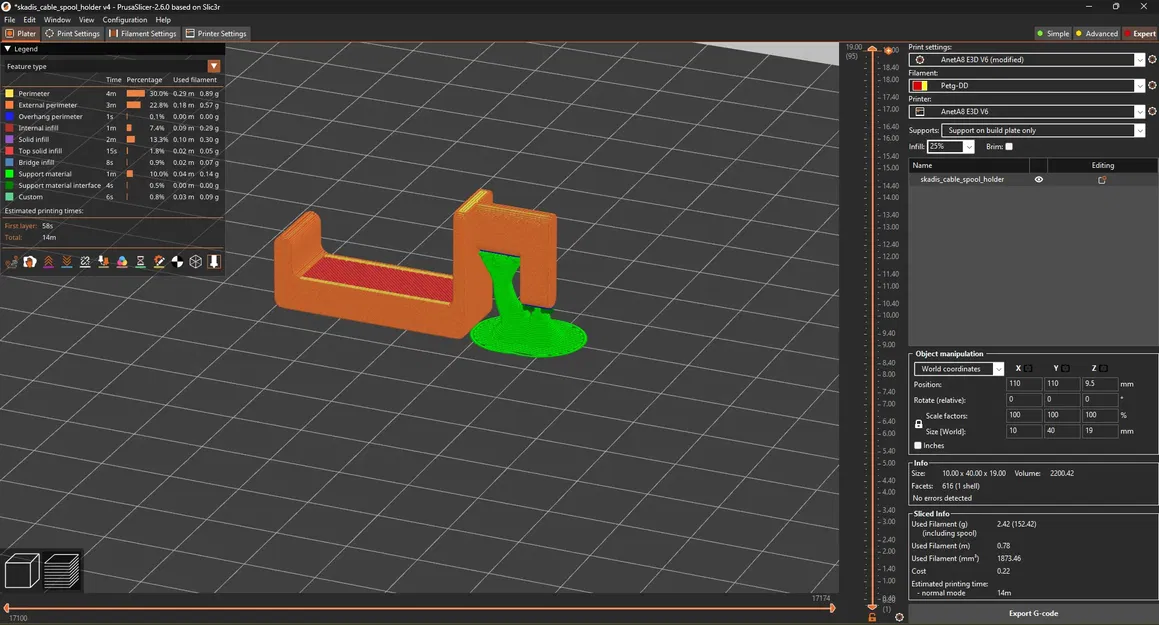Toggle Tool changes visibility icon
1159x625 pixels.
point(103,262)
